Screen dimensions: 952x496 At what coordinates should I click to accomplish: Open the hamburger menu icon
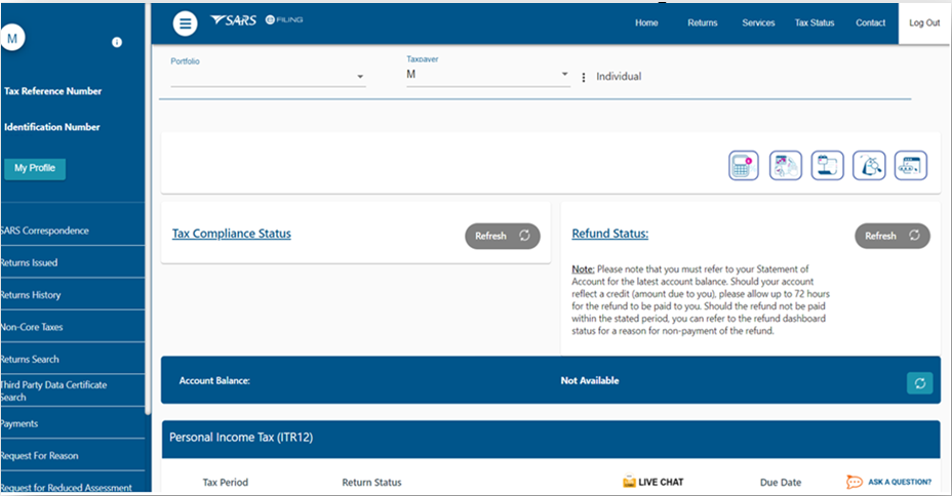[185, 24]
